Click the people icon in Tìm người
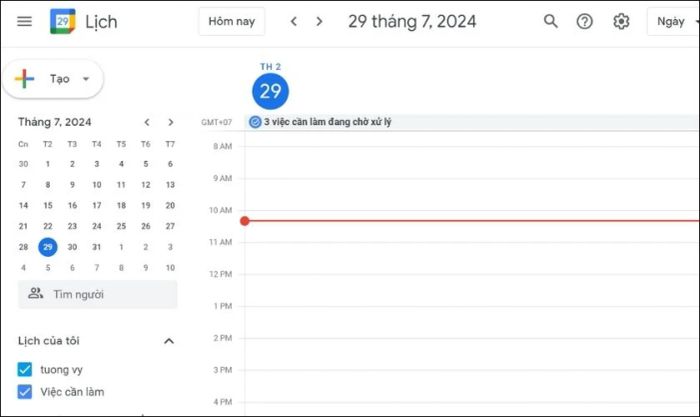Viewport: 700px width, 417px height. pyautogui.click(x=36, y=293)
